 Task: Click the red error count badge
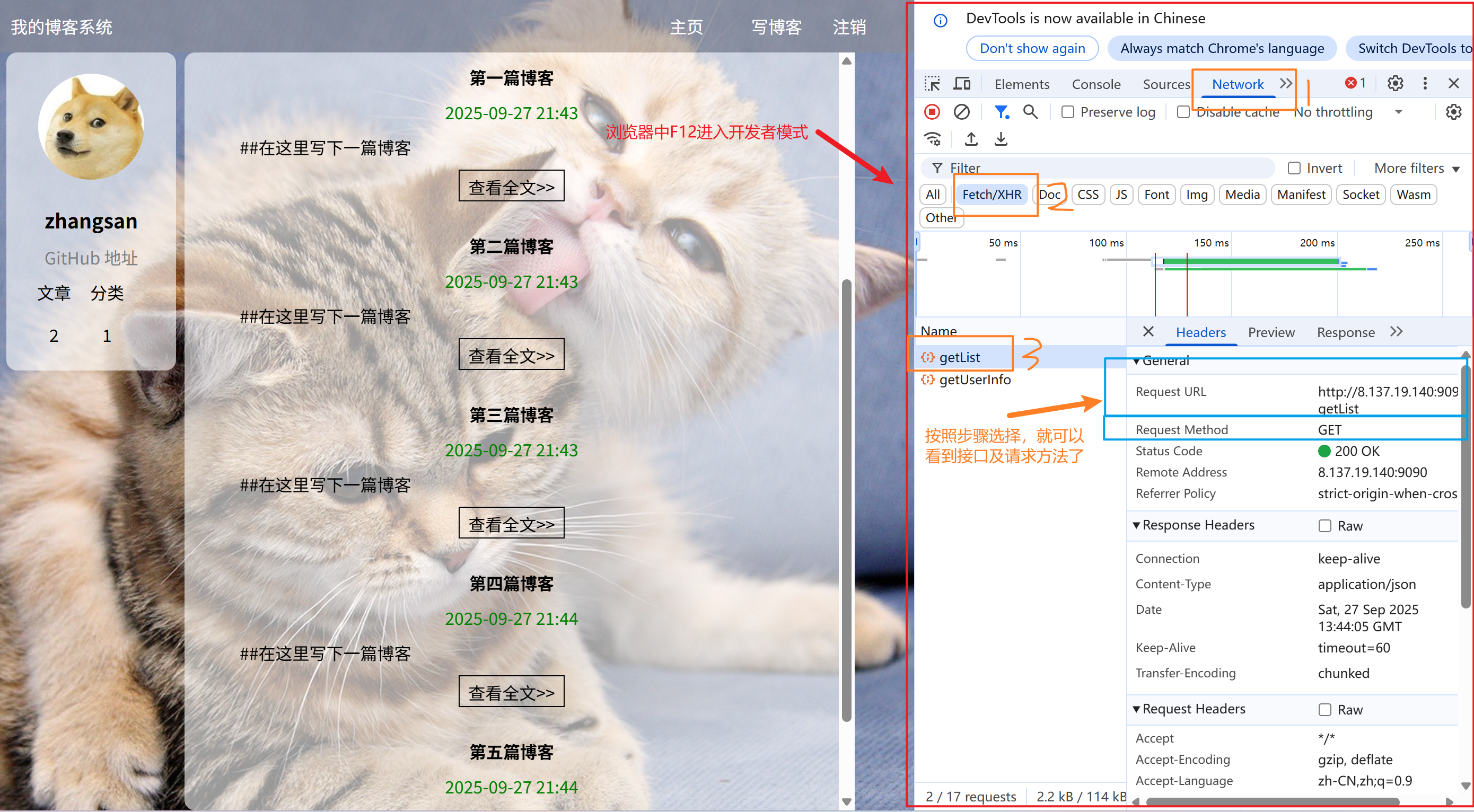(1356, 83)
